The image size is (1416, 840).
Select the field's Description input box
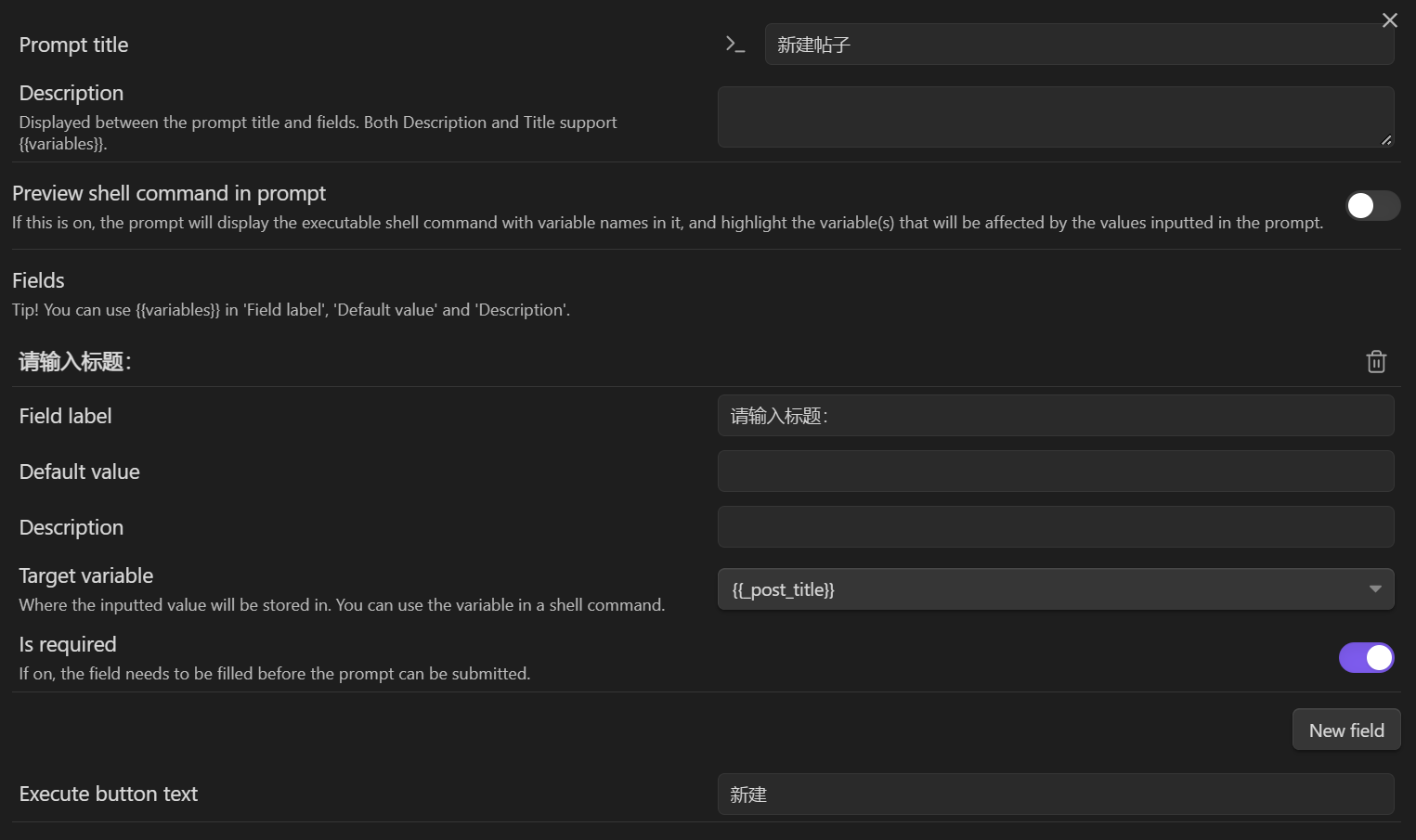click(x=1055, y=527)
